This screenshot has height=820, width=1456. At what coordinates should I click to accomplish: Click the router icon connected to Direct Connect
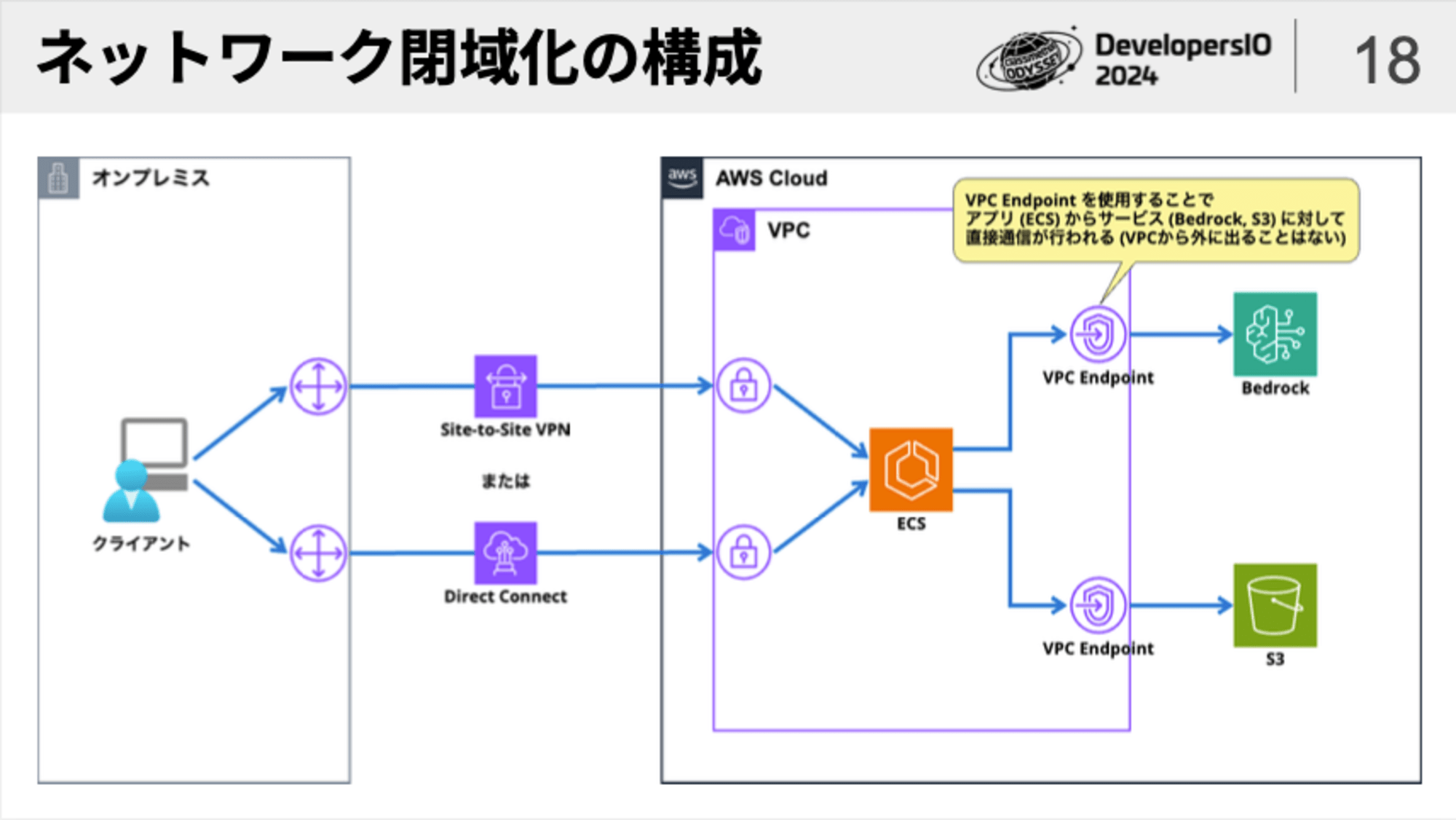coord(318,553)
